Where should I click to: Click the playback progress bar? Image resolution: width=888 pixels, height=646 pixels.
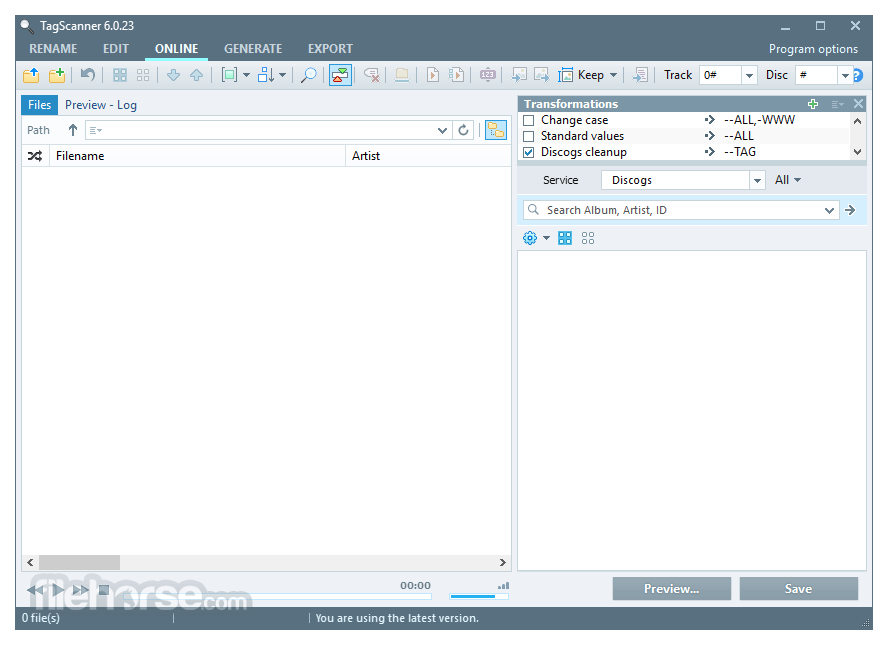pos(278,596)
